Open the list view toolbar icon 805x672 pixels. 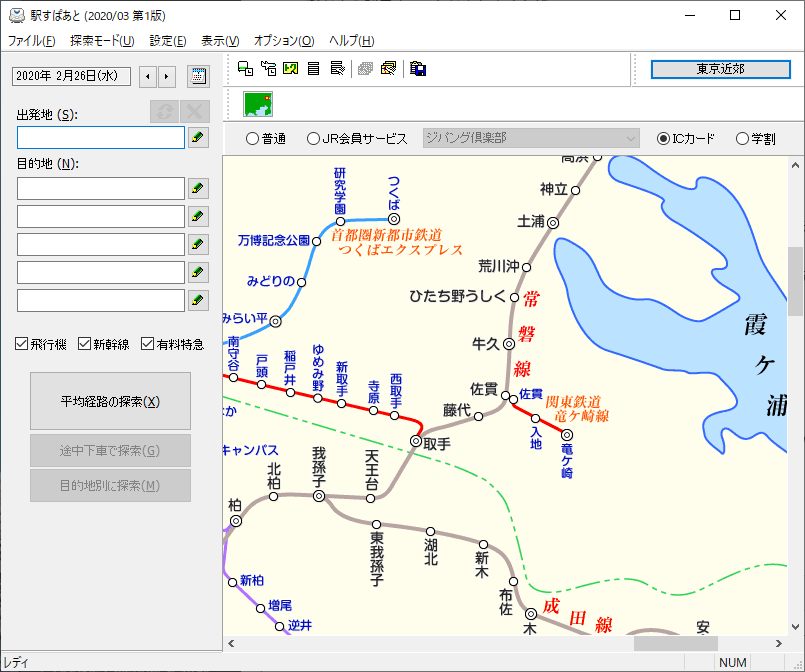tap(313, 68)
